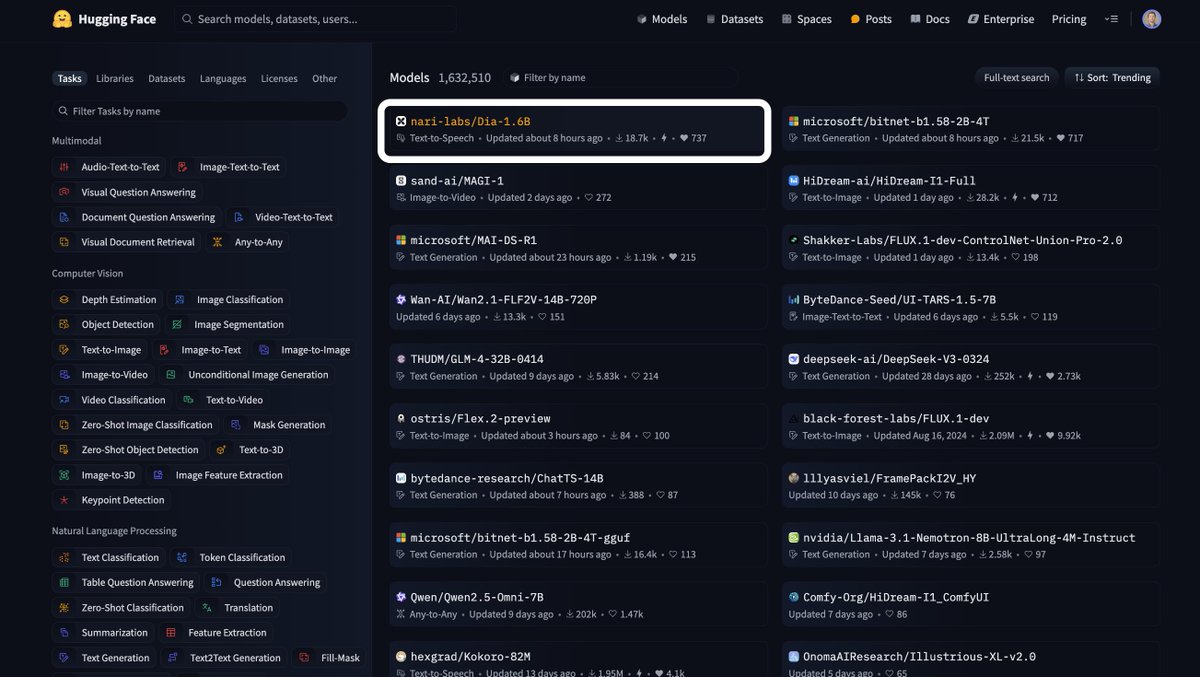Viewport: 1200px width, 677px height.
Task: Switch to the Licenses filter tab
Action: [x=279, y=79]
